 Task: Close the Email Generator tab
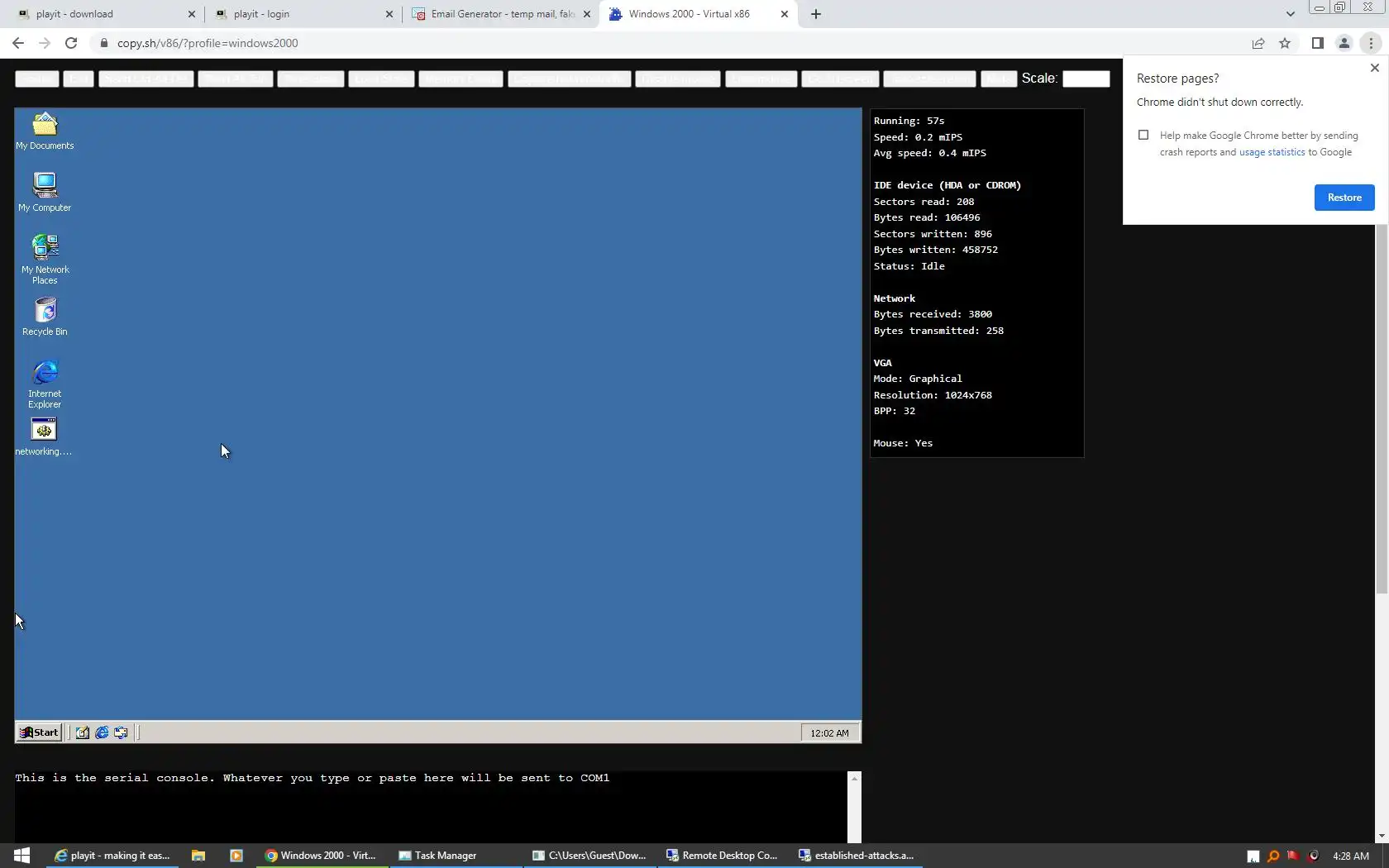[x=587, y=14]
